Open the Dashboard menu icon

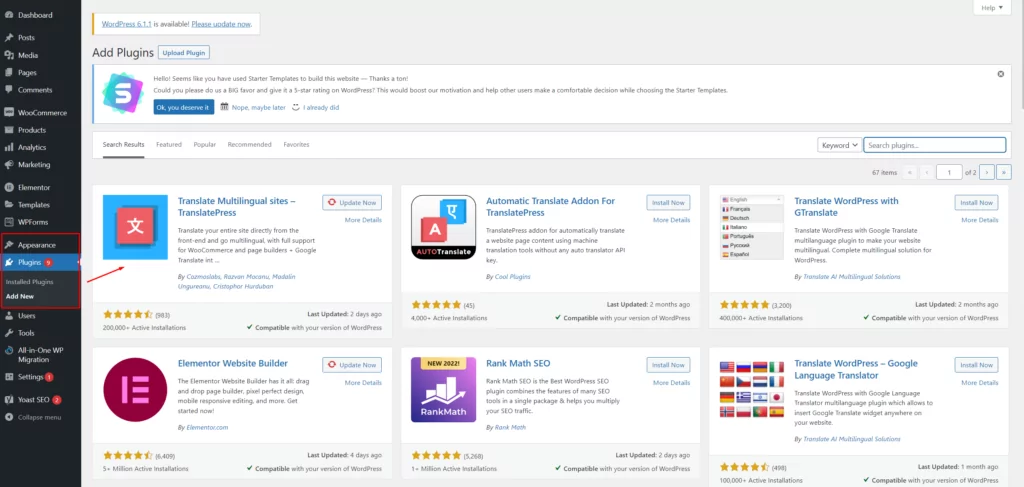coord(9,14)
